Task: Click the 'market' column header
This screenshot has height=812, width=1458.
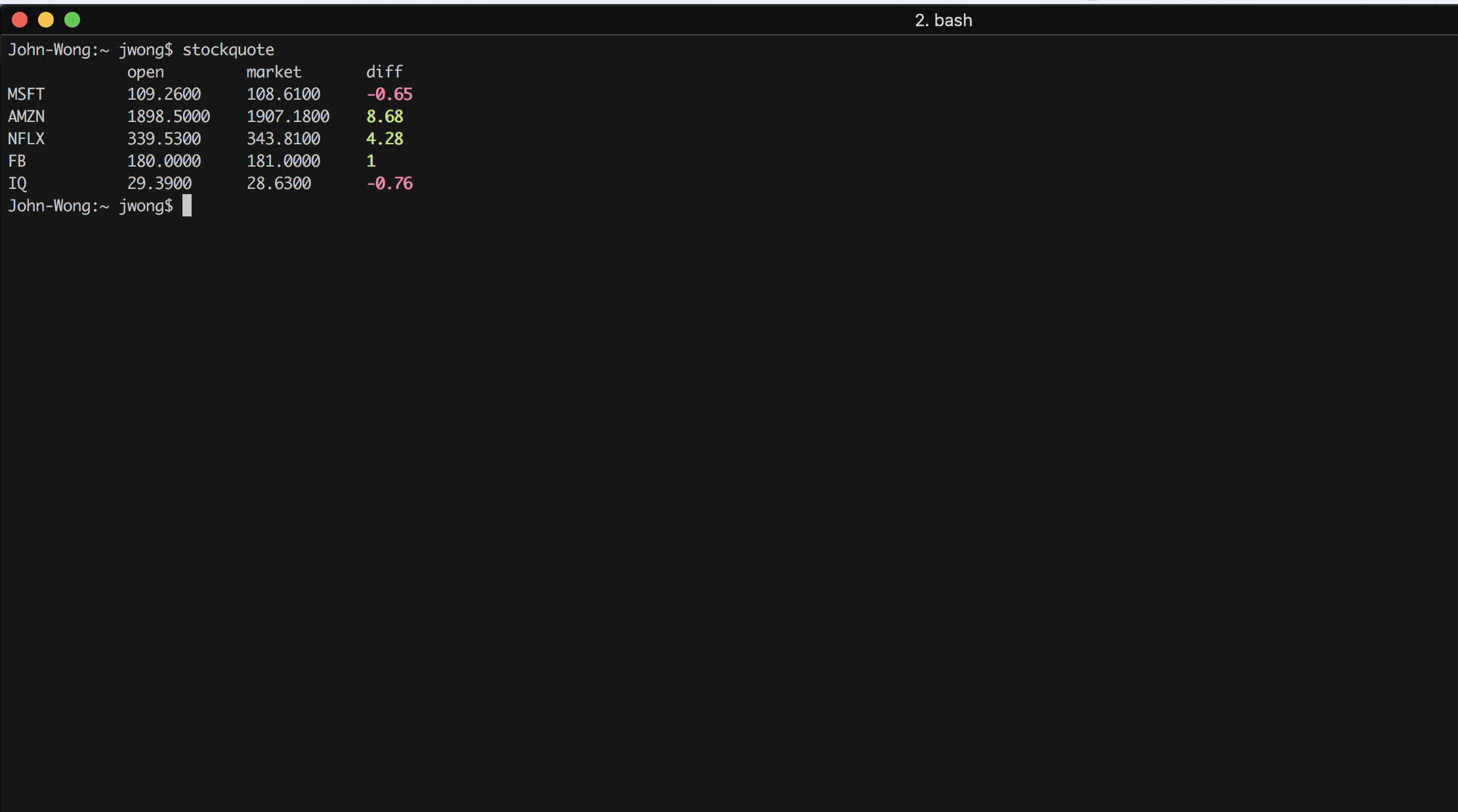Action: tap(274, 72)
